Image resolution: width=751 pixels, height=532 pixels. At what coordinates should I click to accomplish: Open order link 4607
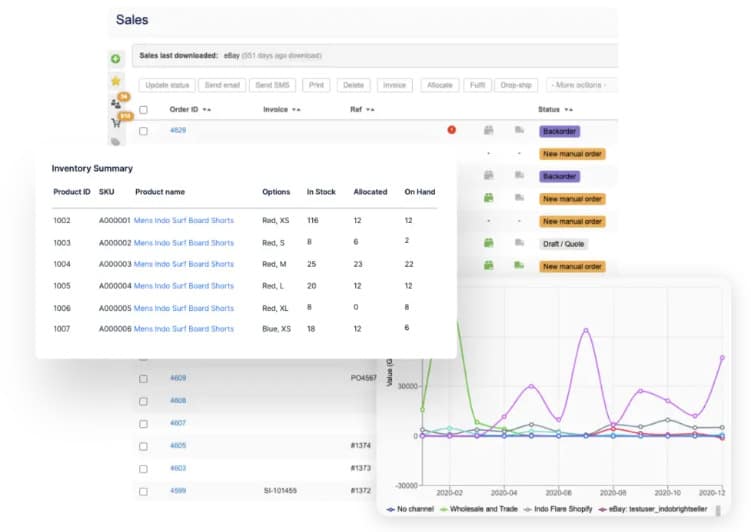point(178,423)
